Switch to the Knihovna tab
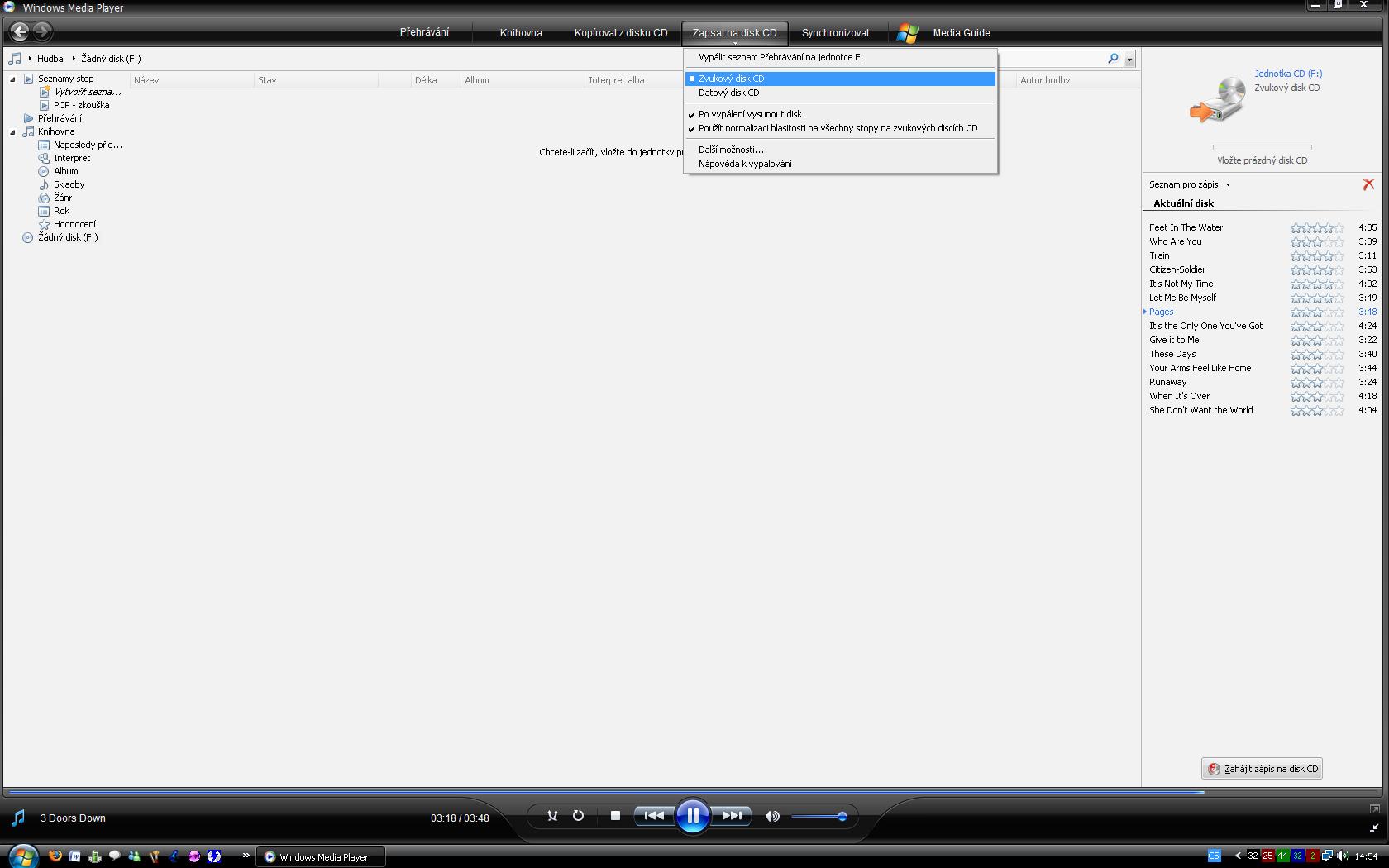1389x868 pixels. click(521, 33)
